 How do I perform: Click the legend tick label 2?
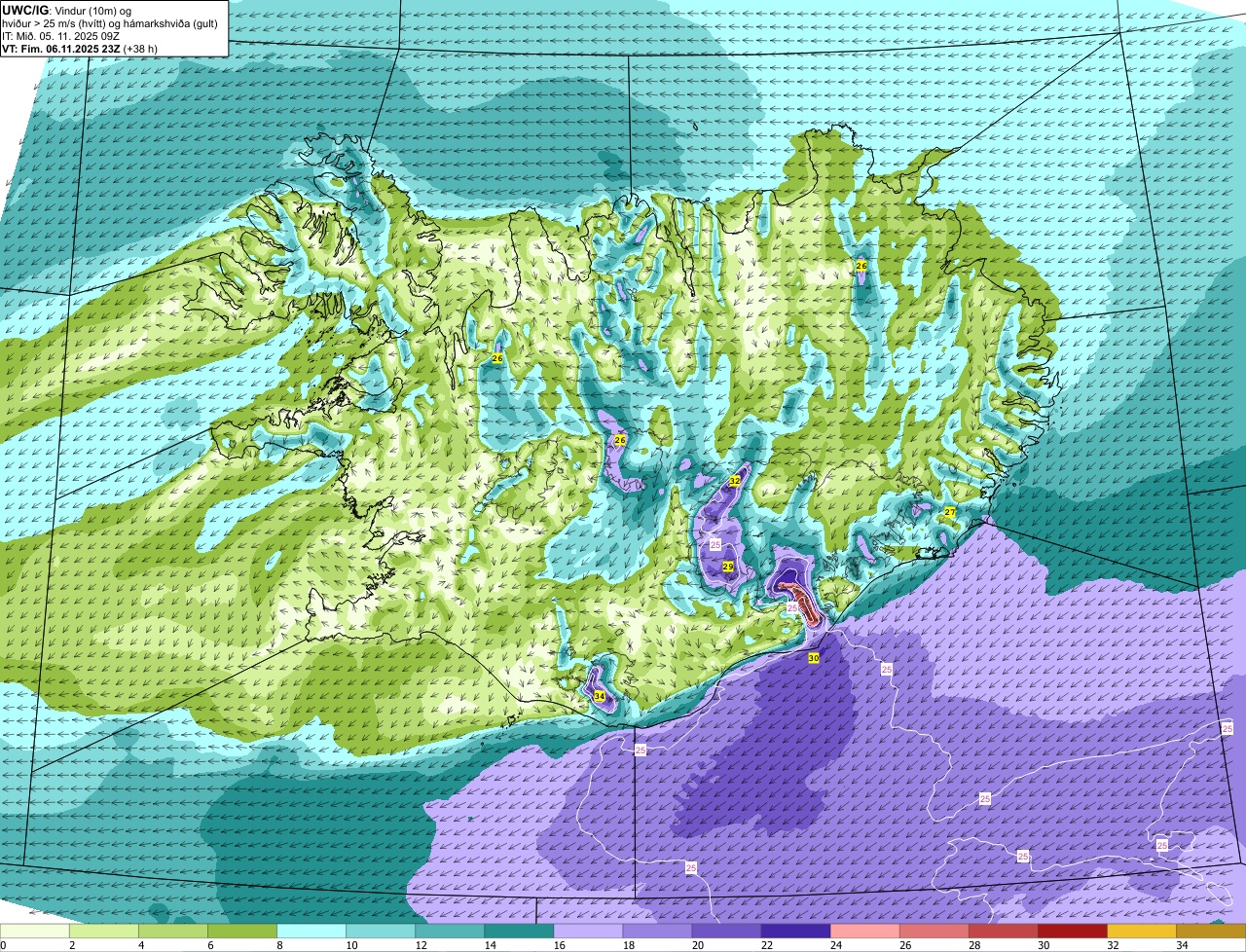click(71, 945)
